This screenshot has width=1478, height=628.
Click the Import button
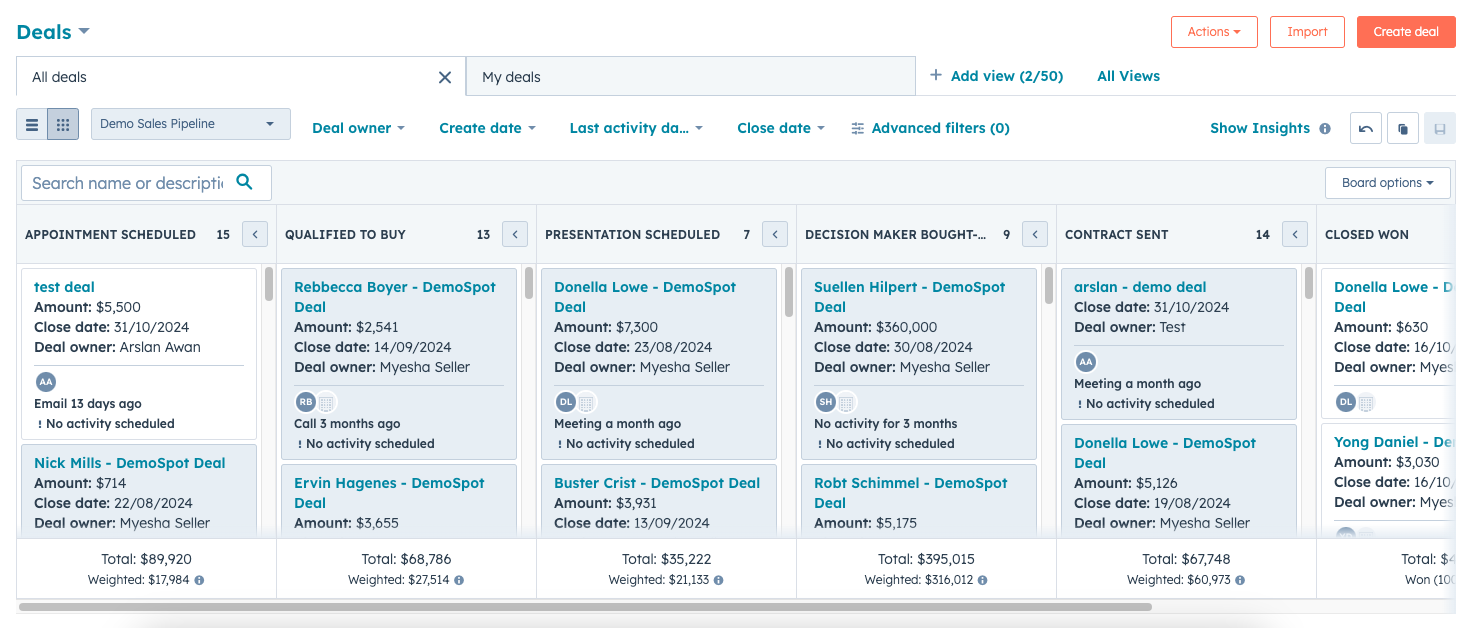(1307, 32)
